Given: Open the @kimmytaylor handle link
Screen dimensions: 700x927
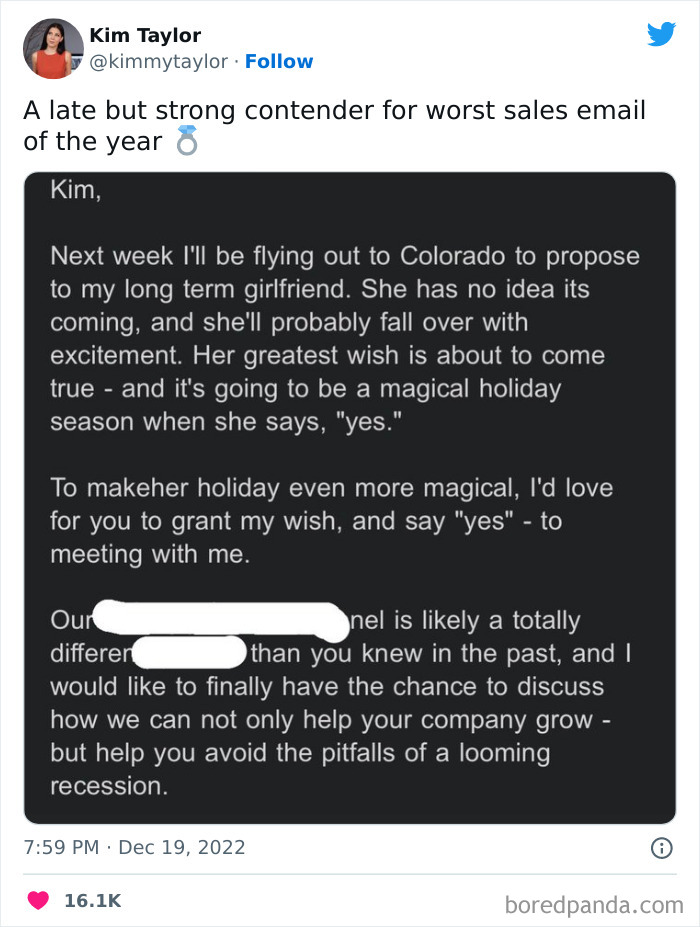Looking at the screenshot, I should point(159,62).
